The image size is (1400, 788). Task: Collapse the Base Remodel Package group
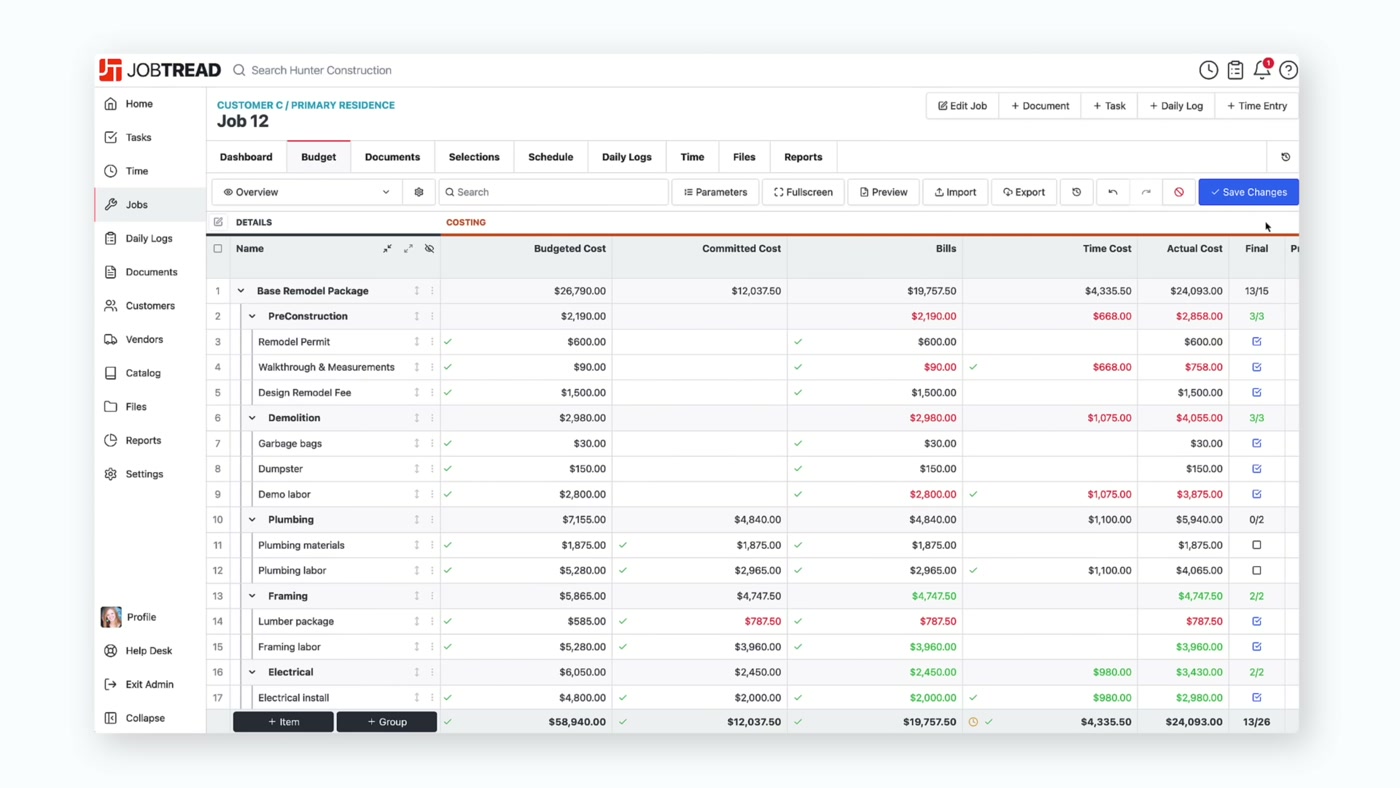point(241,291)
